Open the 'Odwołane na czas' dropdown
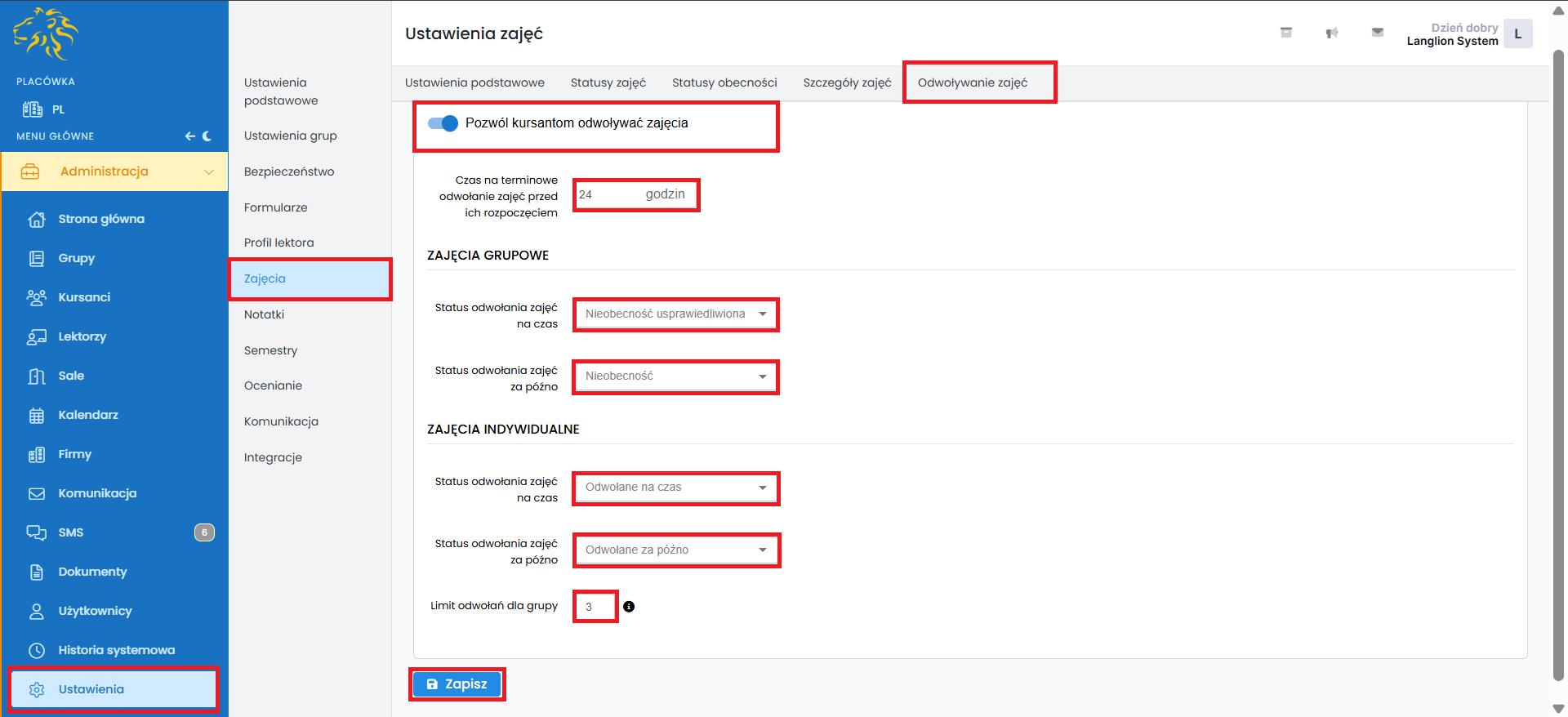The width and height of the screenshot is (1568, 717). pyautogui.click(x=675, y=488)
